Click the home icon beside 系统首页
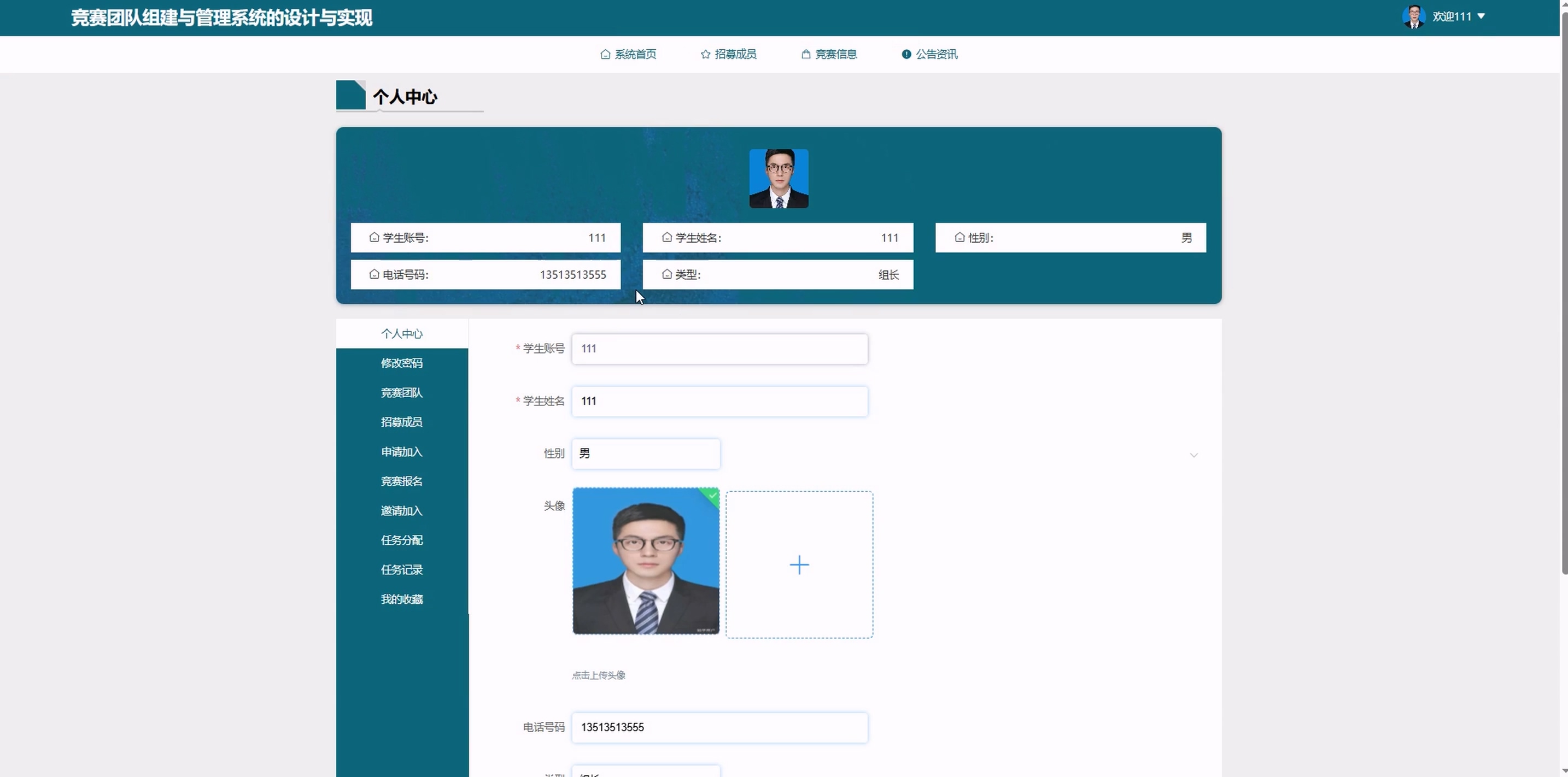 click(605, 54)
